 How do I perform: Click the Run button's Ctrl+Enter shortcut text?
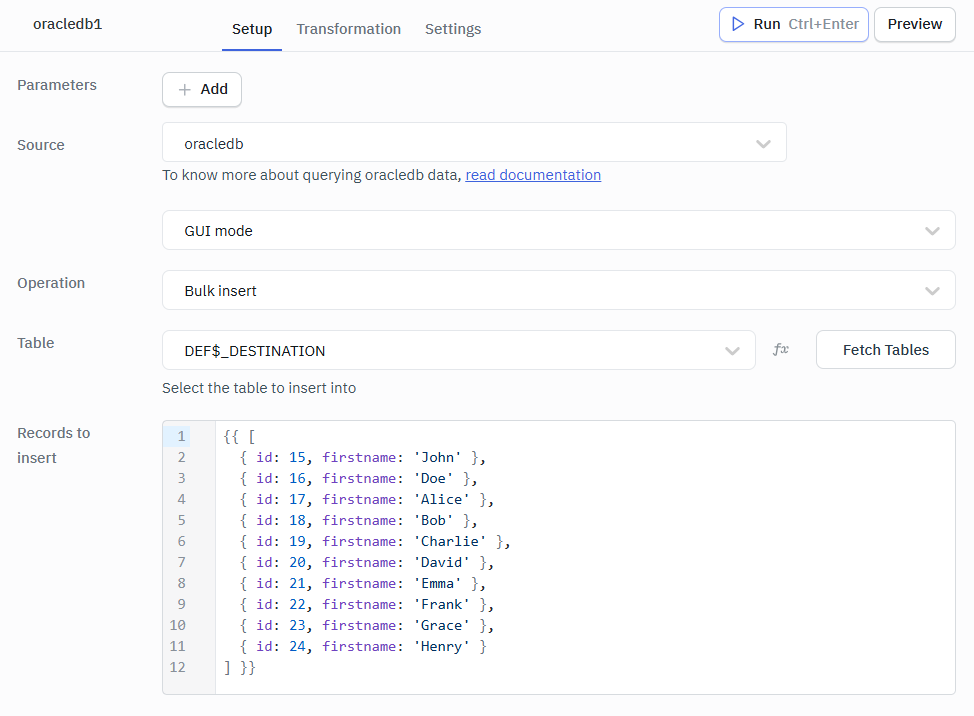point(823,24)
